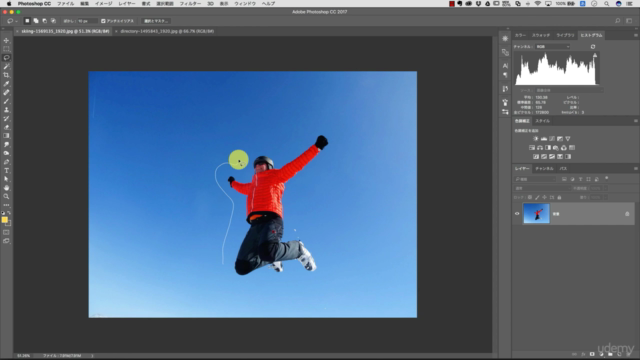Select the Type tool
The height and width of the screenshot is (360, 640).
(x=6, y=171)
